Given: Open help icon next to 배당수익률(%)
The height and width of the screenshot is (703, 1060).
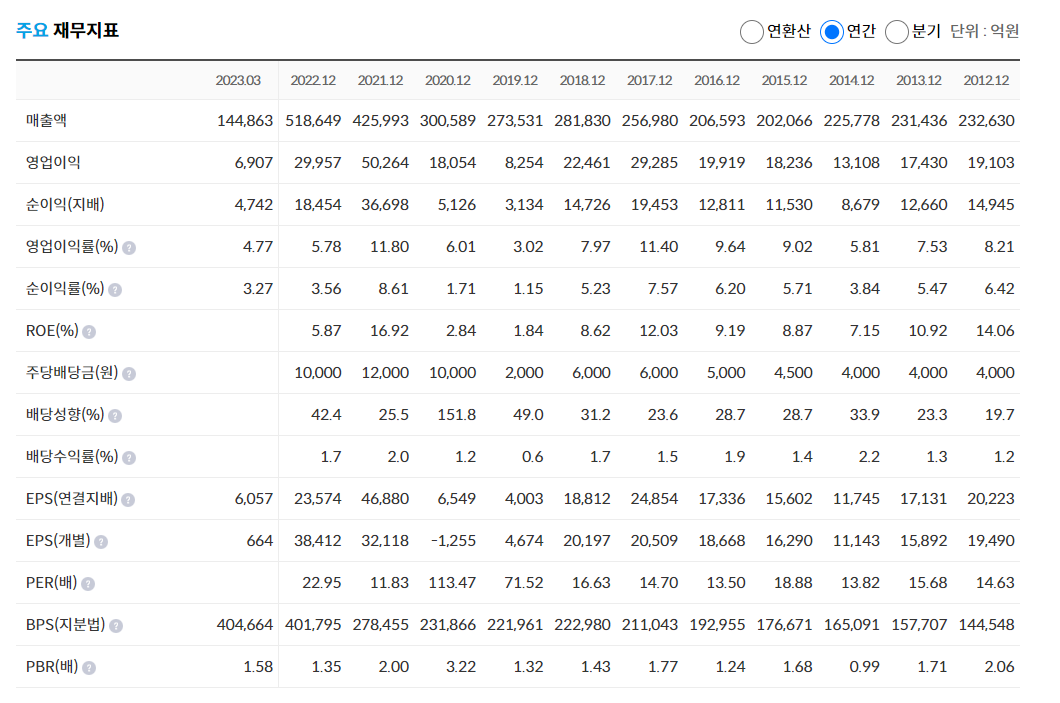Looking at the screenshot, I should coord(129,458).
